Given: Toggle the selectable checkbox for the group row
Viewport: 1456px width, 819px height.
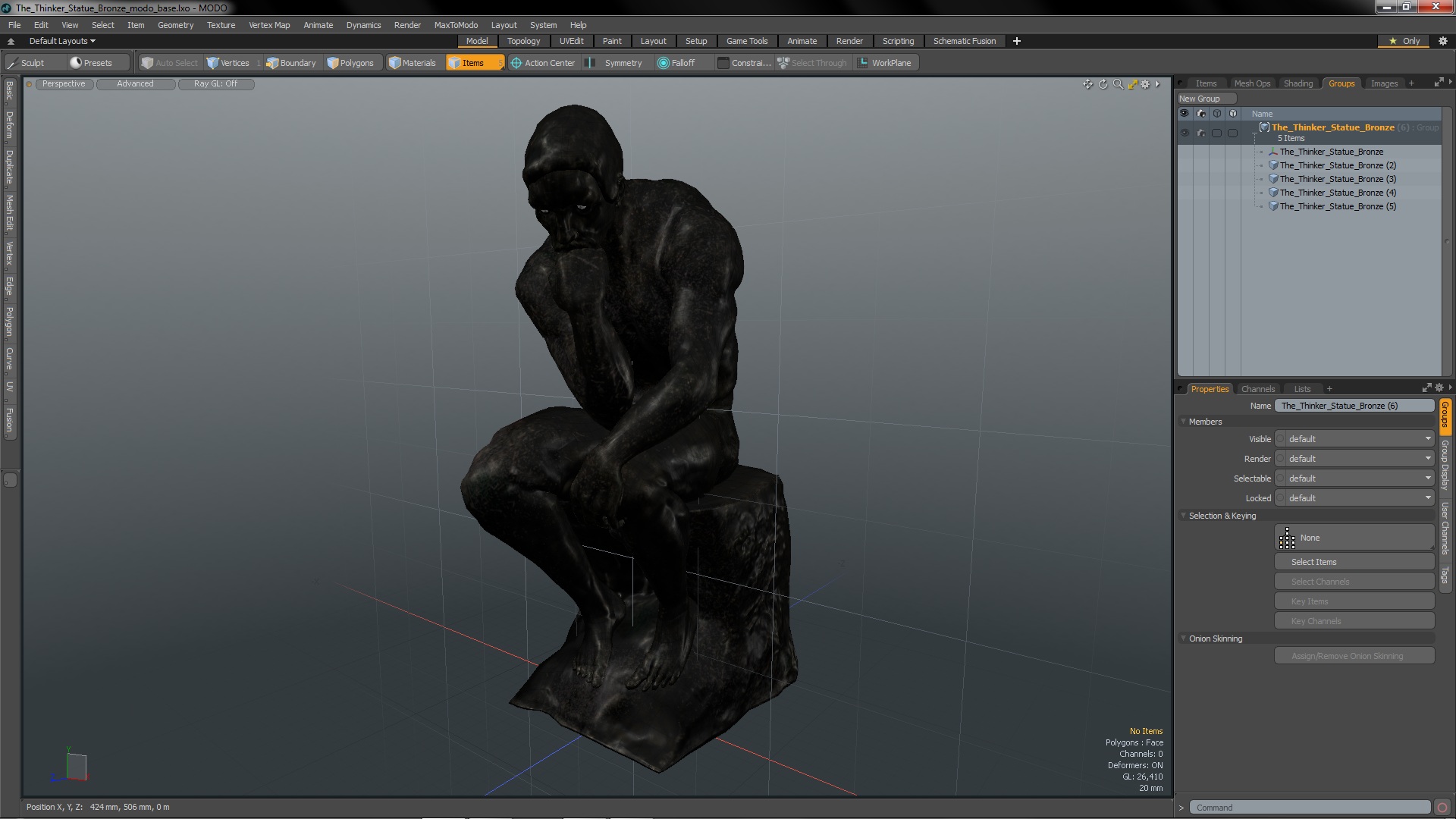Looking at the screenshot, I should pyautogui.click(x=1216, y=133).
